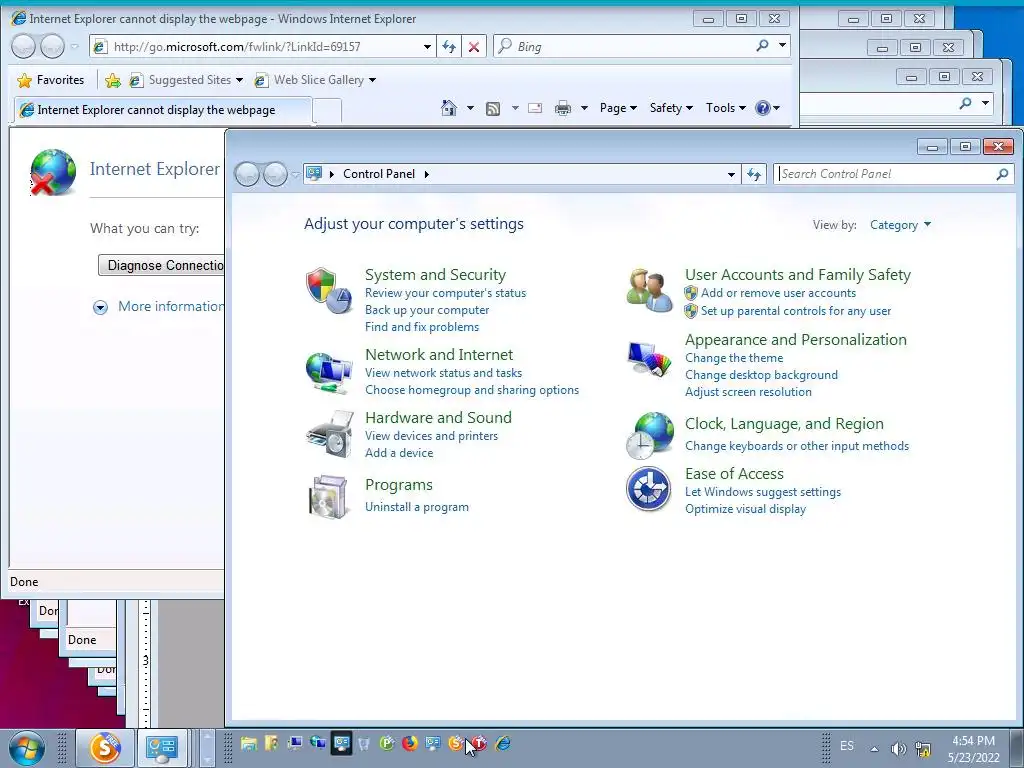Screen dimensions: 1024x768
Task: Click Add to Favorites Bar star icon
Action: (112, 80)
